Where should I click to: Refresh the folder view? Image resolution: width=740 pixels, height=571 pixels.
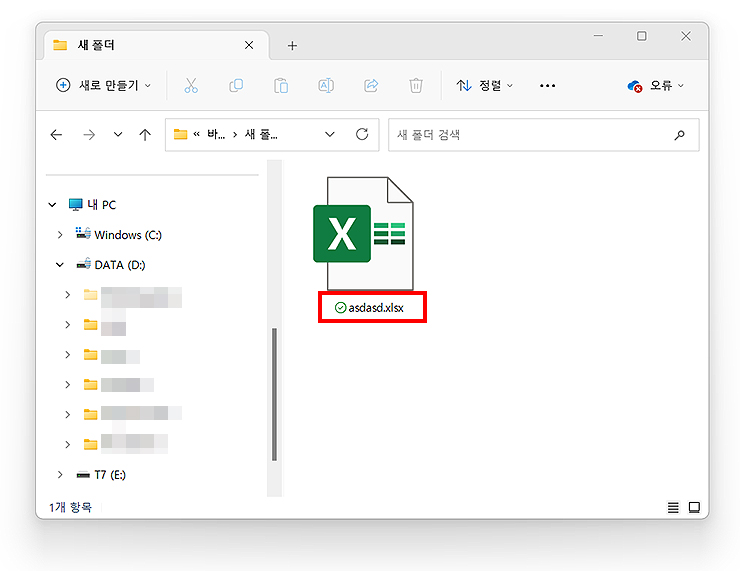[x=362, y=134]
